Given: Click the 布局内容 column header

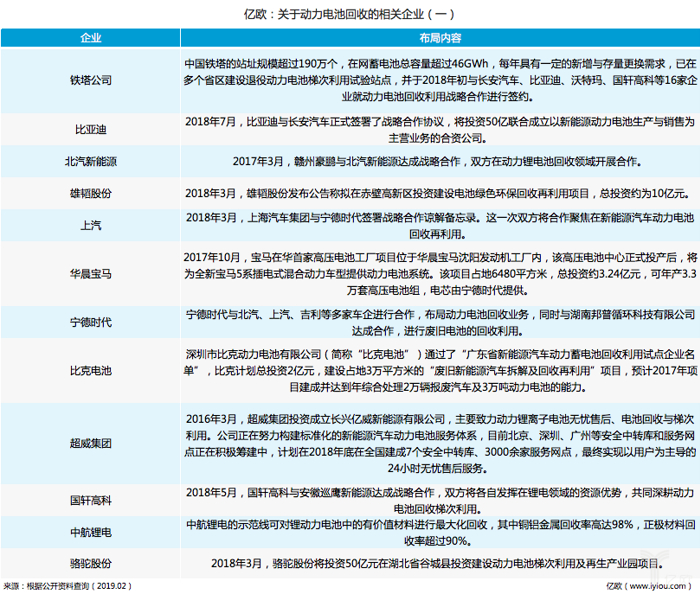Looking at the screenshot, I should pos(440,38).
